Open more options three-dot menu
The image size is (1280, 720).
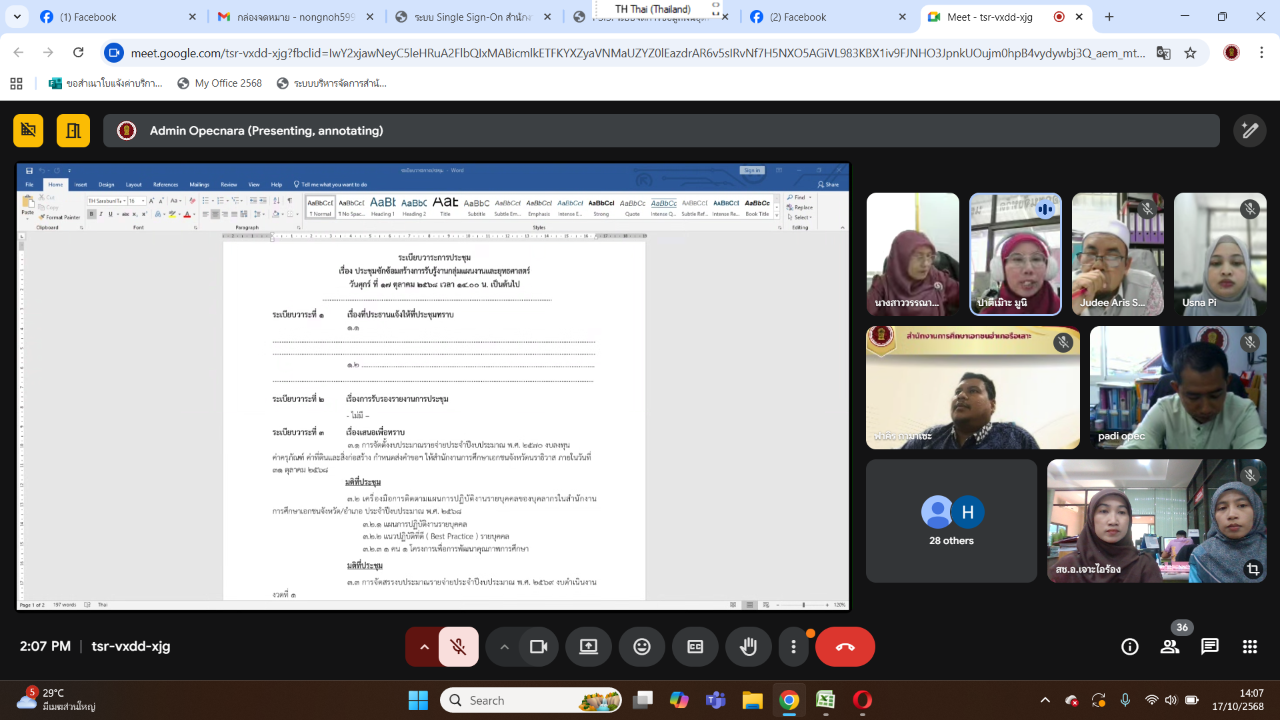point(793,647)
